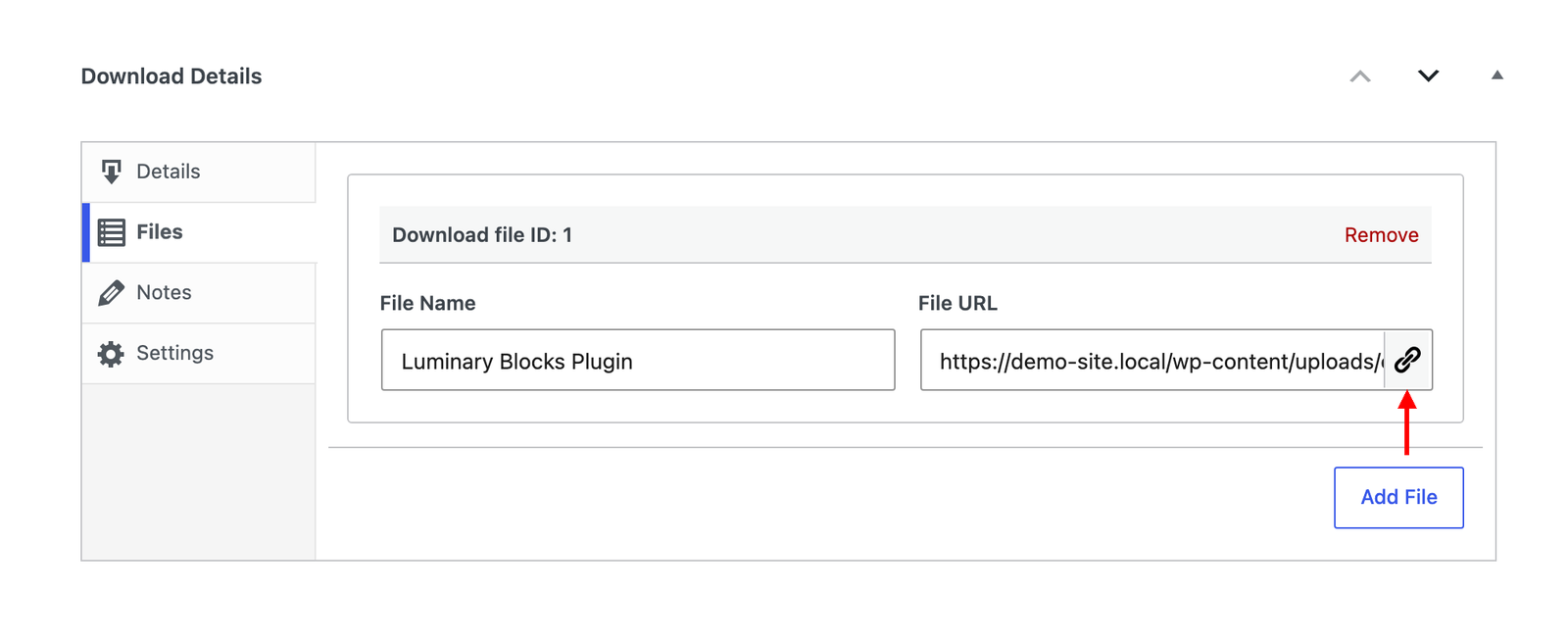
Task: Collapse the Download Details panel
Action: [1497, 75]
